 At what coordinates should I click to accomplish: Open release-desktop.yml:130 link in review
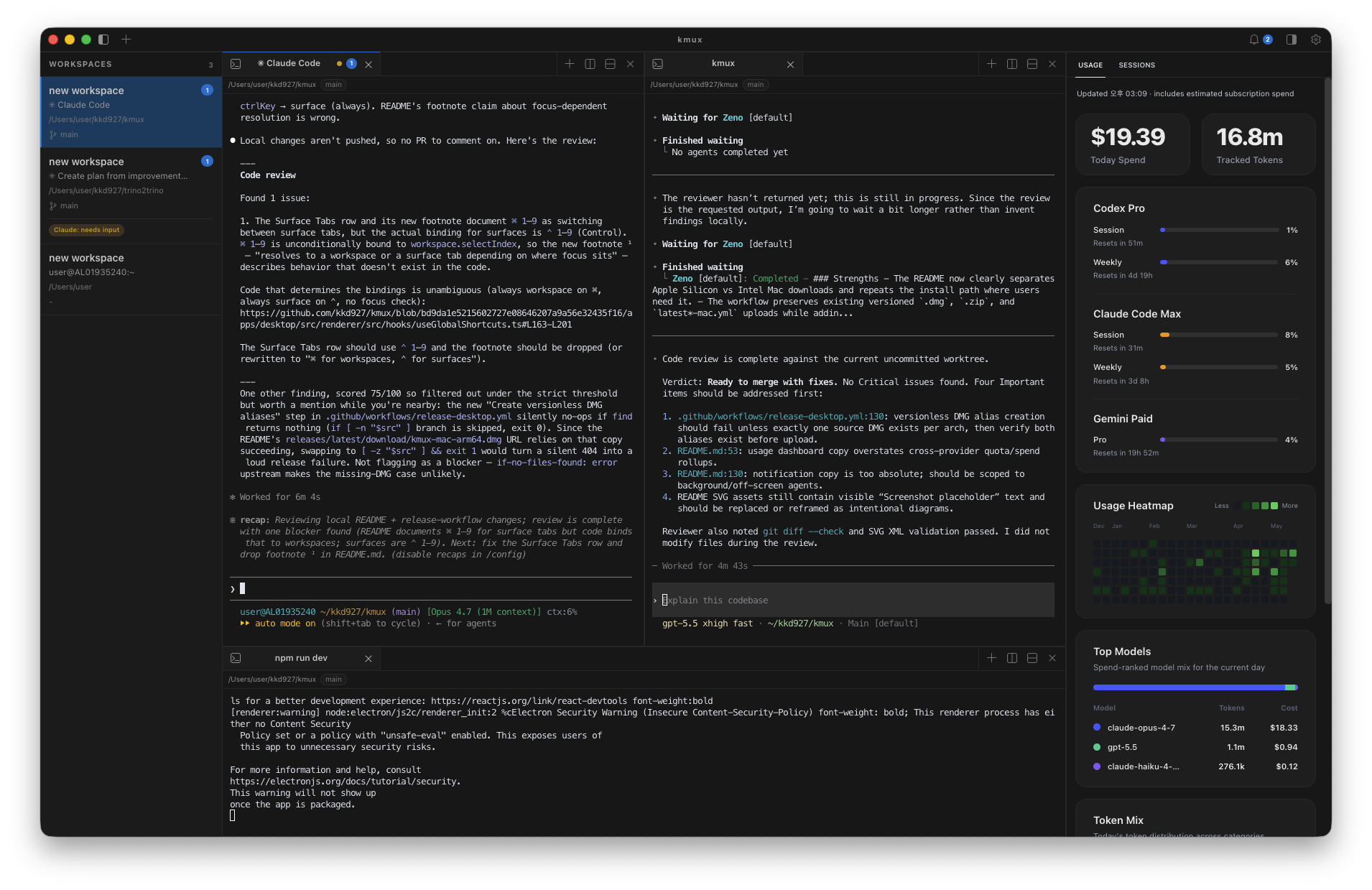[x=780, y=417]
